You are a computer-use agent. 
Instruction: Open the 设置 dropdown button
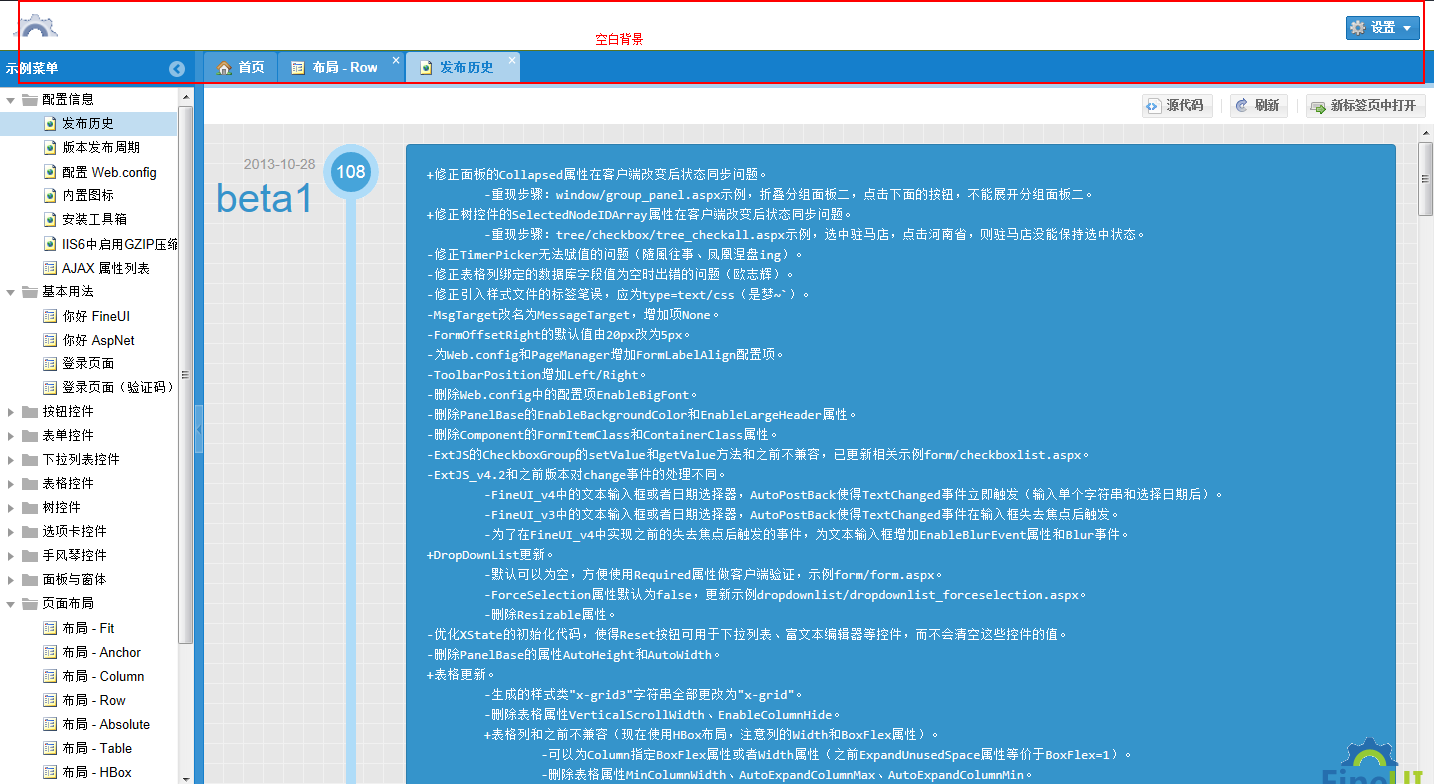pos(1382,28)
